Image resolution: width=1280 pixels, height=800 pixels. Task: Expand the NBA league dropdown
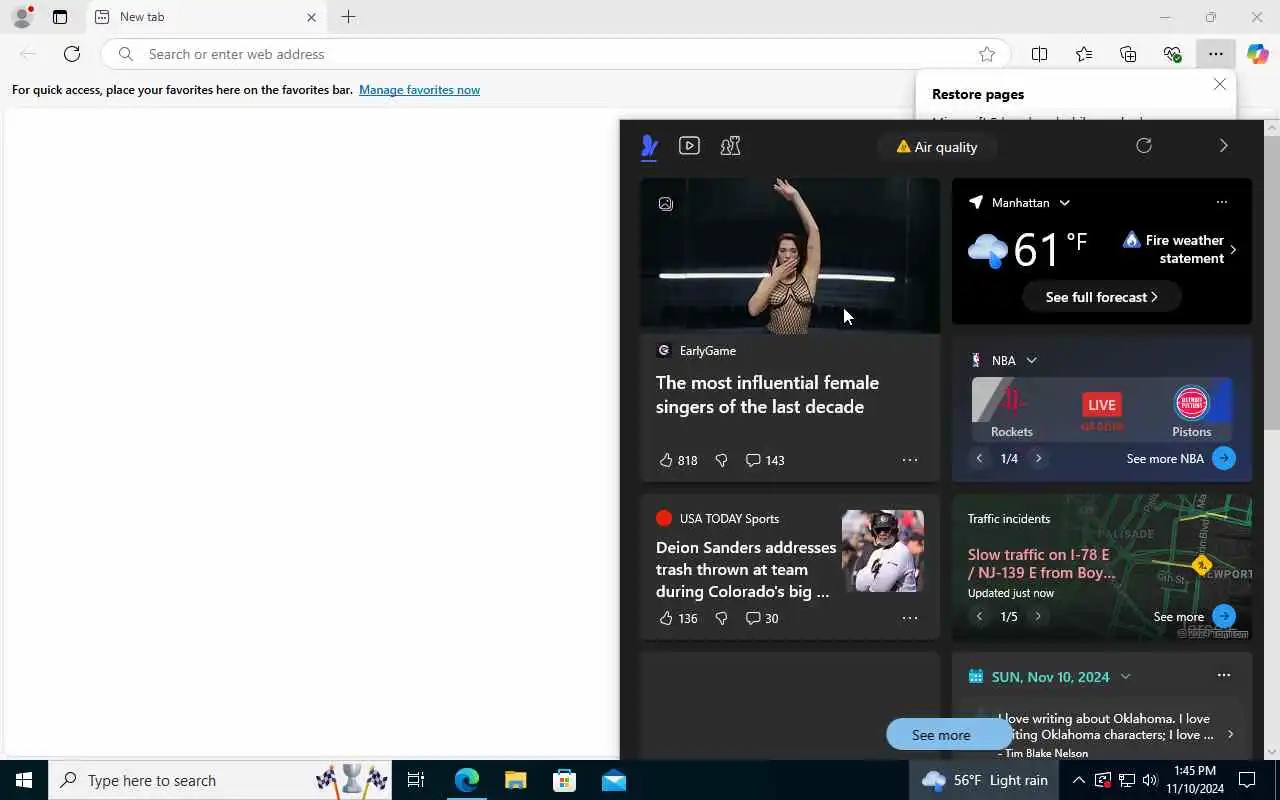(x=1031, y=360)
